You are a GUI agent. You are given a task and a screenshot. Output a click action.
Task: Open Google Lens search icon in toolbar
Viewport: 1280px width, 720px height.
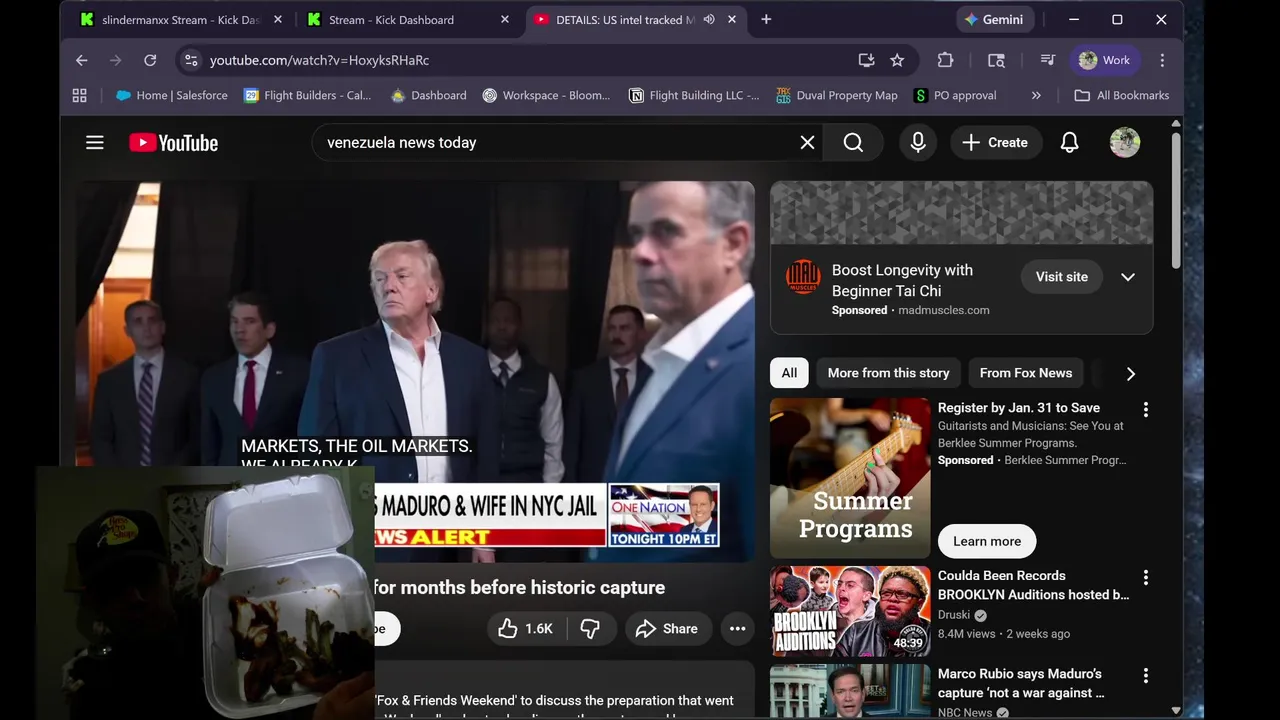[996, 60]
